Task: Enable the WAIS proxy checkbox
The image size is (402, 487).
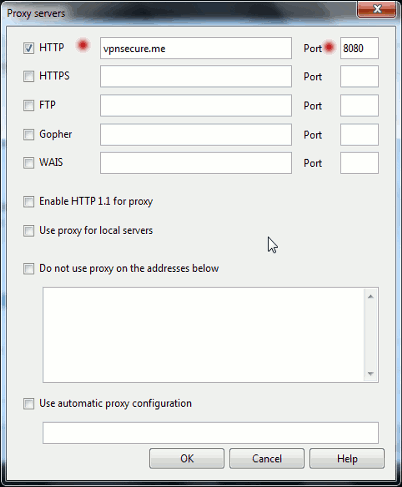Action: (x=29, y=163)
